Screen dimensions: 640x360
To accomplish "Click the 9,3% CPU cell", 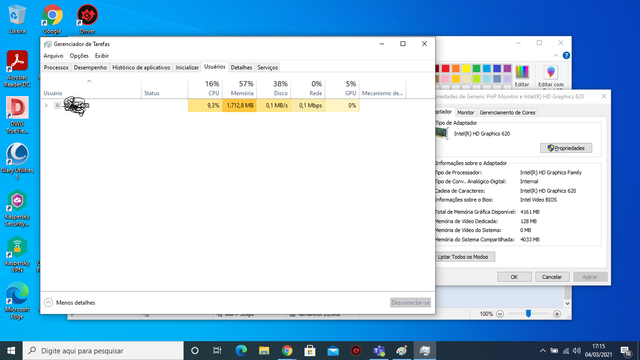I will (205, 105).
